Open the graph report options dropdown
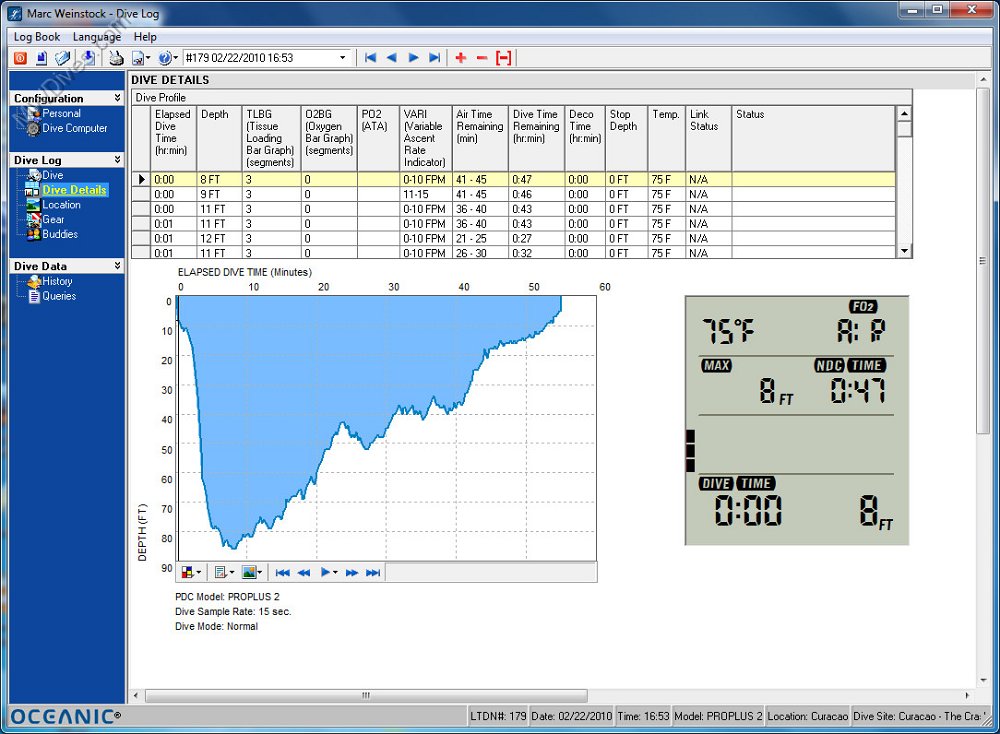 pyautogui.click(x=224, y=573)
